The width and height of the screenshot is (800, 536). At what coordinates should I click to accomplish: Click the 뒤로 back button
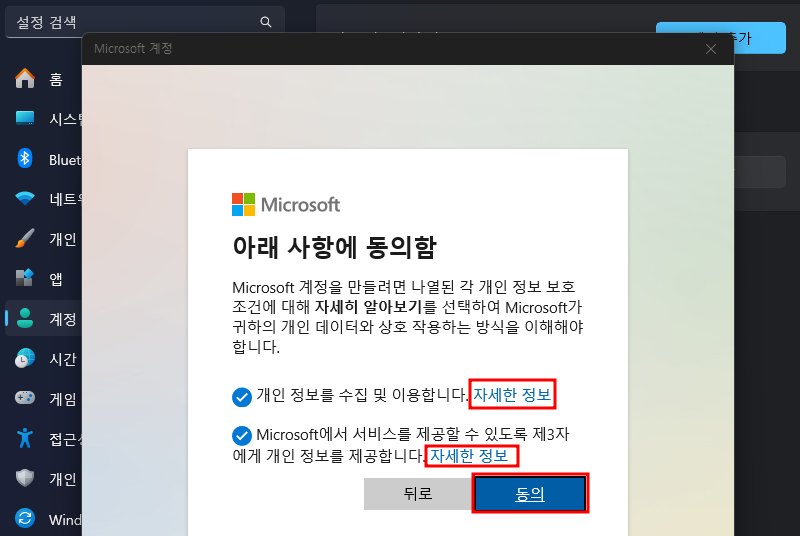point(418,494)
